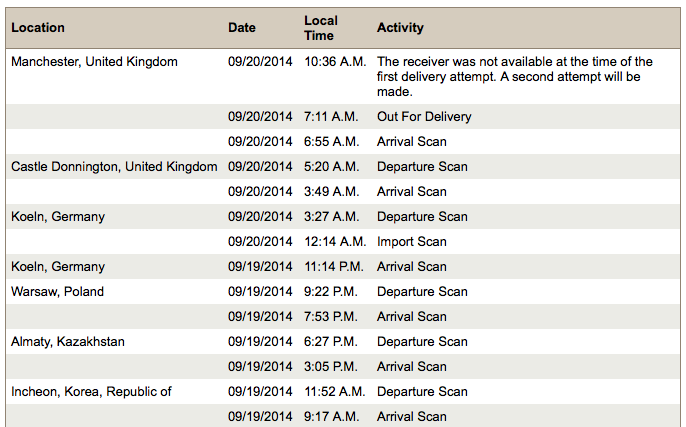Select the Manchester, United Kingdom location cell

94,62
